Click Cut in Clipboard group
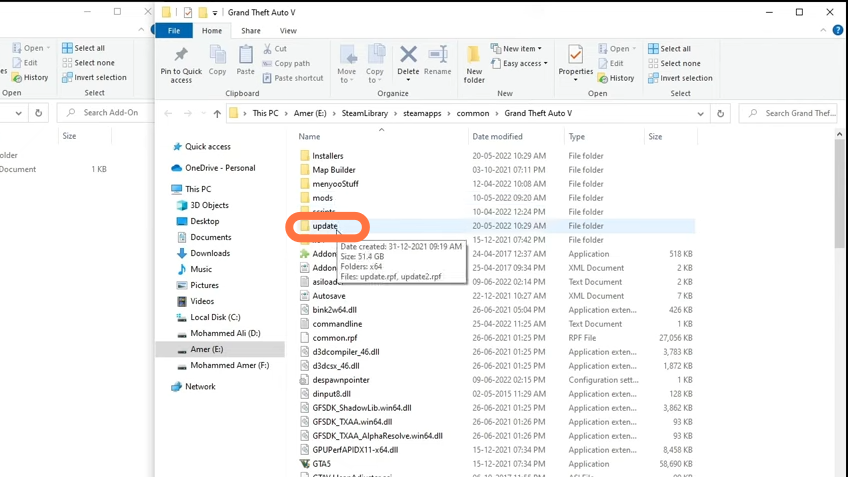 pos(275,49)
